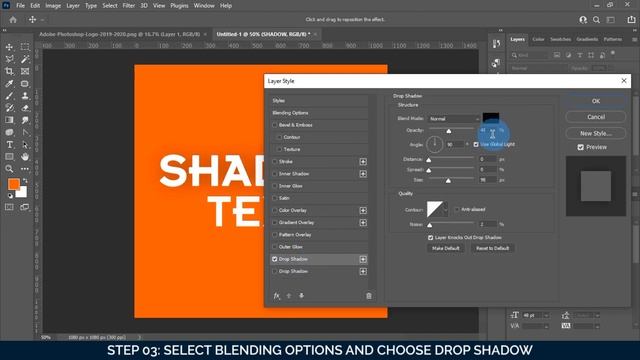Add another Inner Shadow with plus icon
640x360 pixels.
(x=363, y=174)
